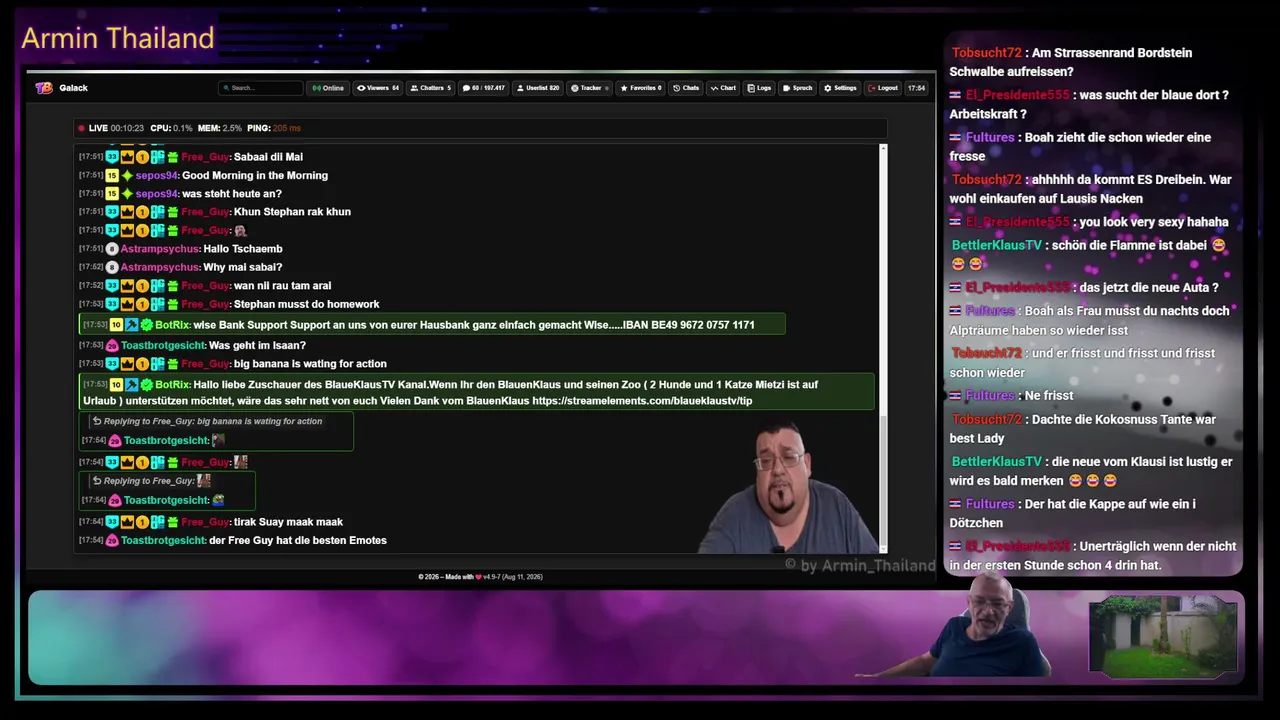
Task: Open the Spruch section
Action: point(797,88)
